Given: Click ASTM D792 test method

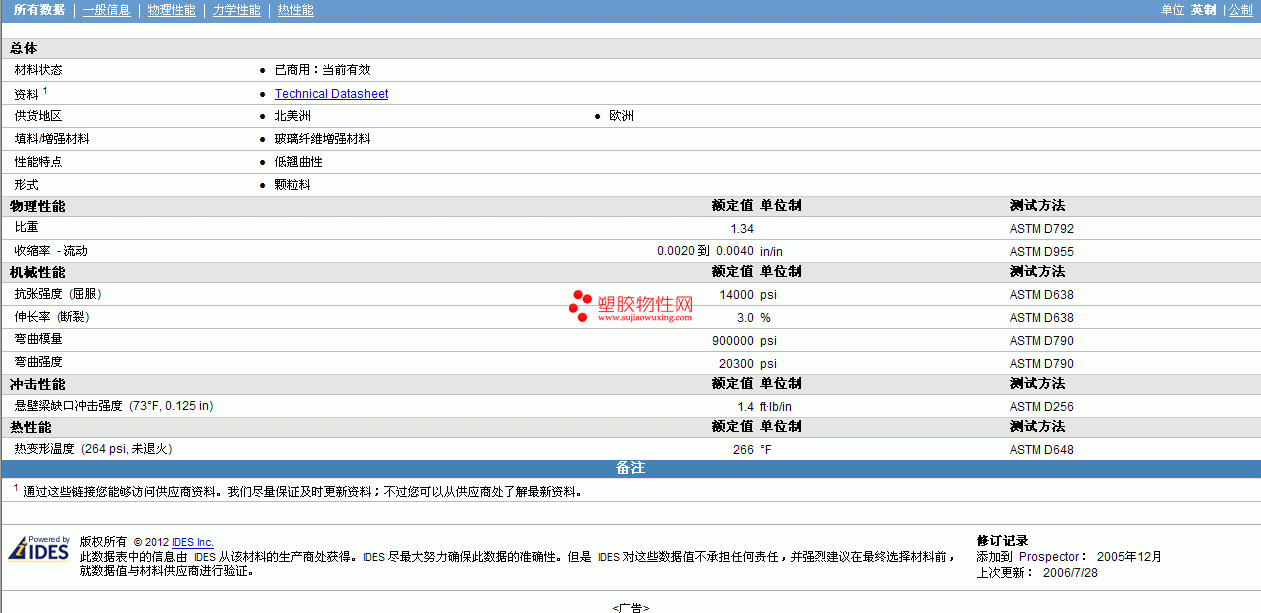Looking at the screenshot, I should click(x=1041, y=229).
